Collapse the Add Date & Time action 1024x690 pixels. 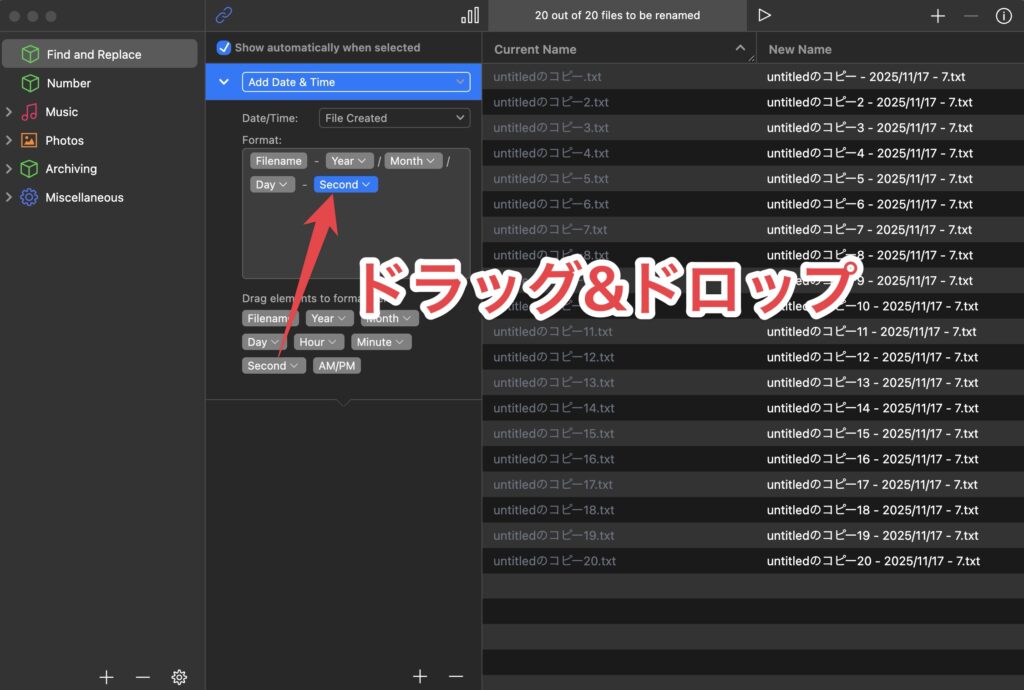click(x=224, y=82)
